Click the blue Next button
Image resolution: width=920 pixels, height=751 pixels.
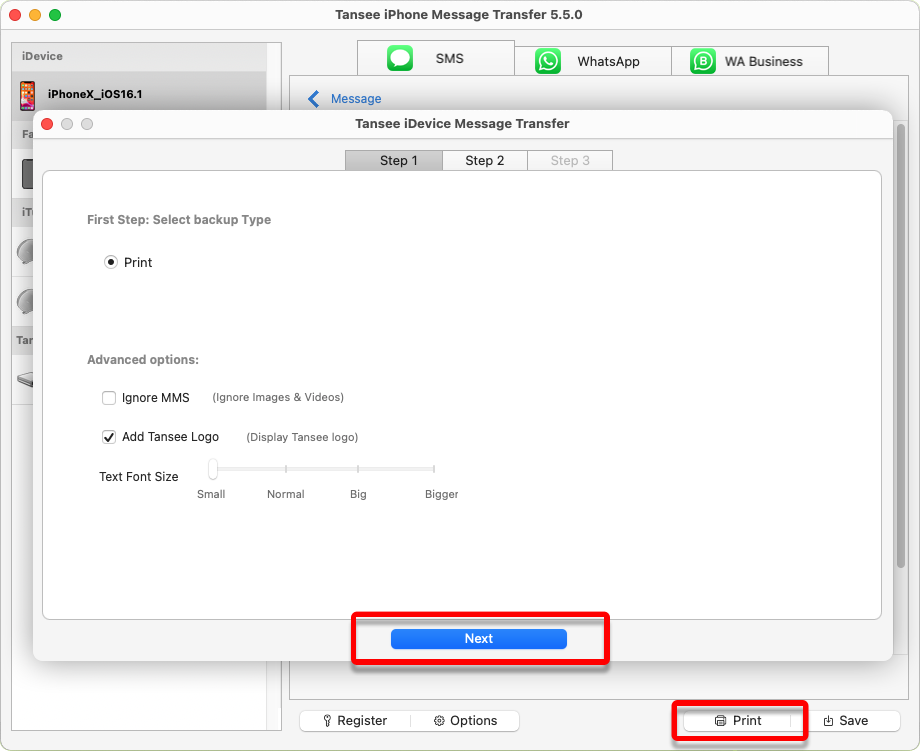tap(479, 638)
